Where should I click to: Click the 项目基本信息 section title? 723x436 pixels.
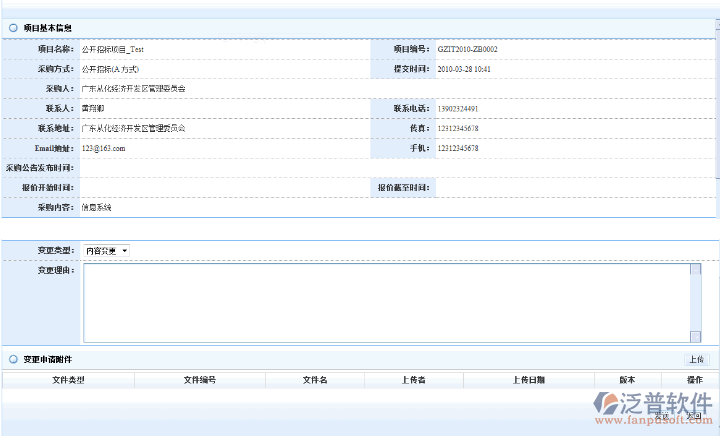pyautogui.click(x=47, y=28)
